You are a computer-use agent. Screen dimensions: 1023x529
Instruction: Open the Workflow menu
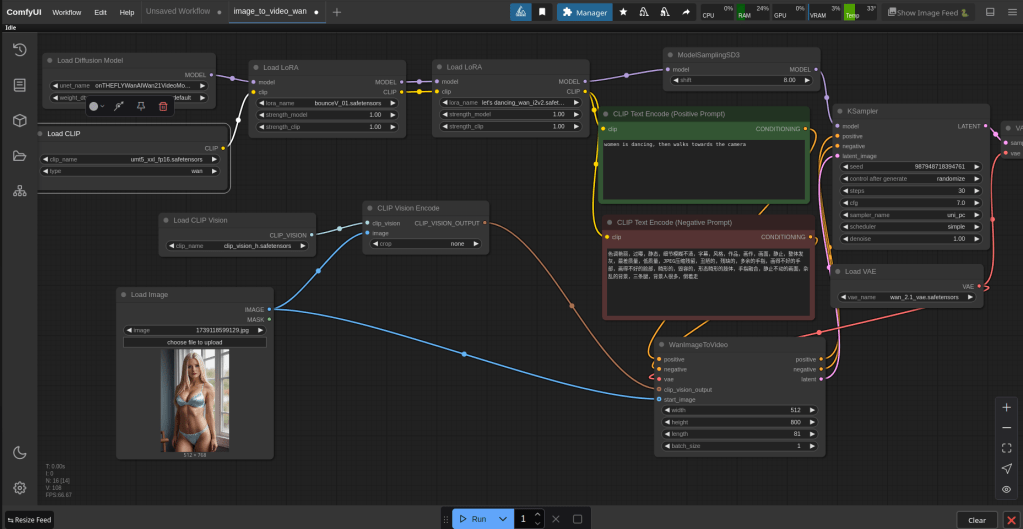tap(67, 13)
